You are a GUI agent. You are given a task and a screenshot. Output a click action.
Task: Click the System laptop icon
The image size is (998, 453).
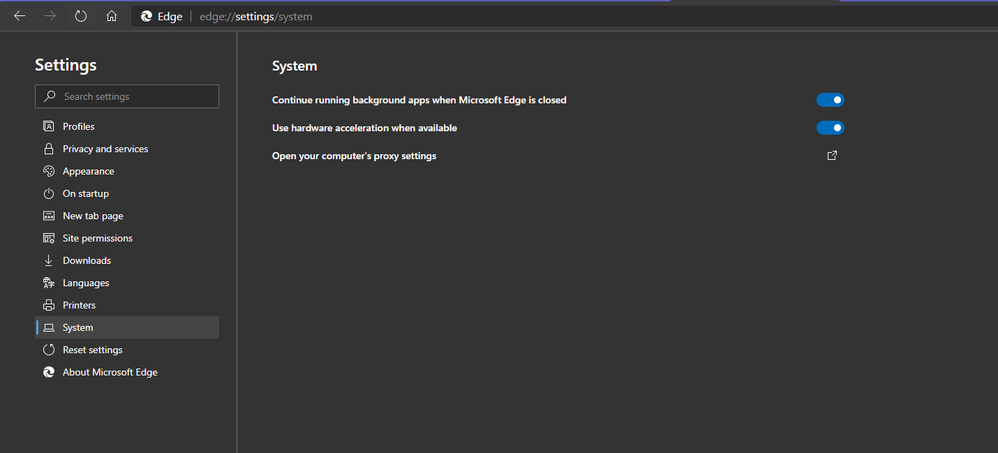48,328
